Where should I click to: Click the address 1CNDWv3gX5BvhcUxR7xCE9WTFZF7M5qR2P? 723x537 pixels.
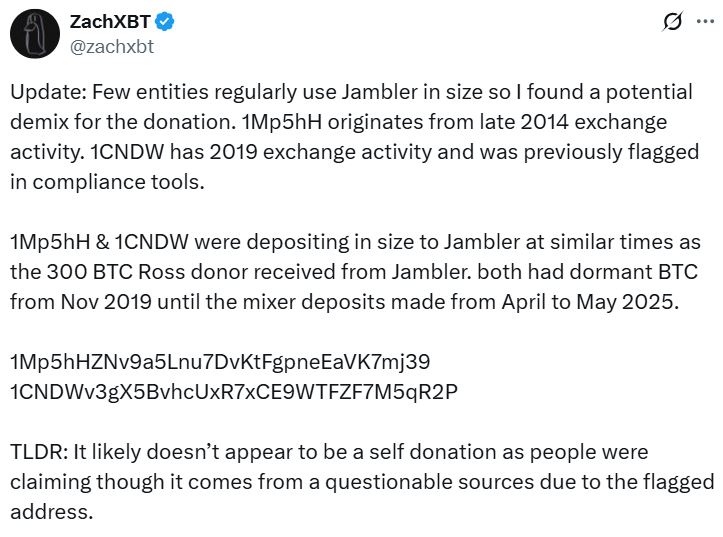[x=233, y=391]
